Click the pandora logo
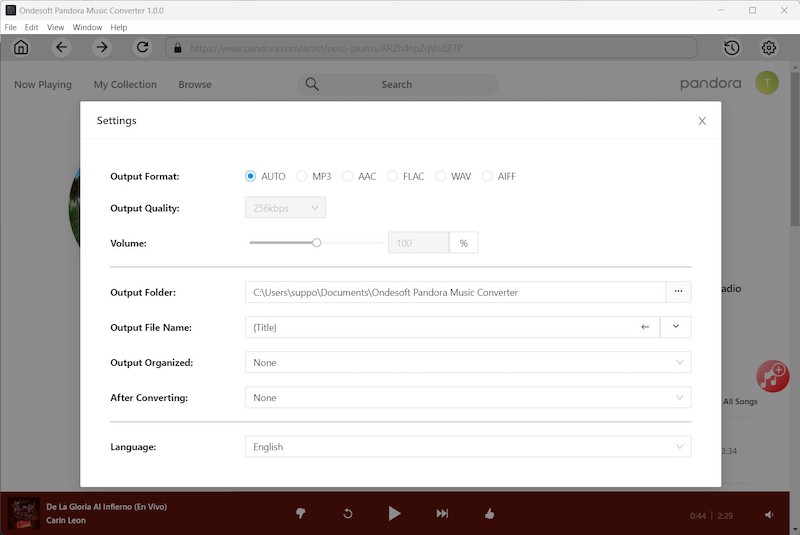800x535 pixels. click(x=710, y=84)
